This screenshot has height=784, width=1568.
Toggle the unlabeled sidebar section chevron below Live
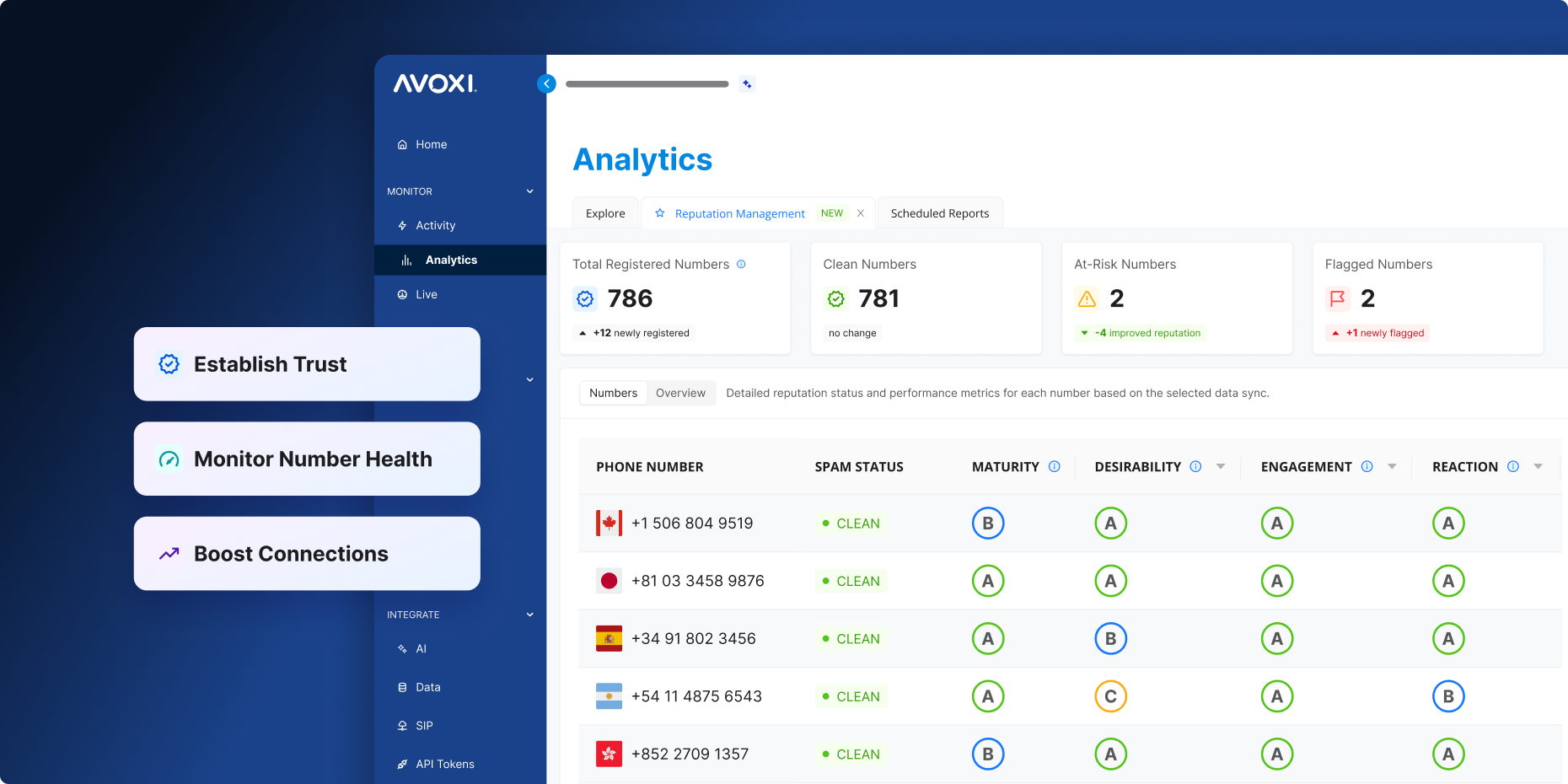529,379
